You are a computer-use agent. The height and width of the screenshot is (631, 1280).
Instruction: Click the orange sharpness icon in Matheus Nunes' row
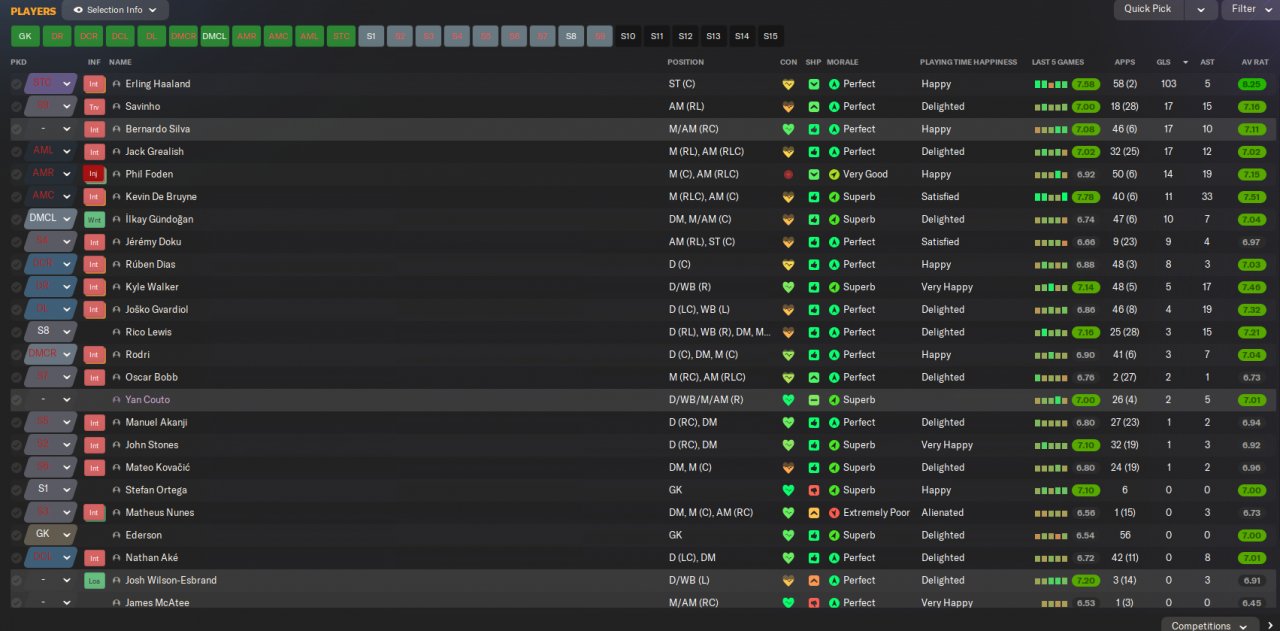[x=814, y=513]
